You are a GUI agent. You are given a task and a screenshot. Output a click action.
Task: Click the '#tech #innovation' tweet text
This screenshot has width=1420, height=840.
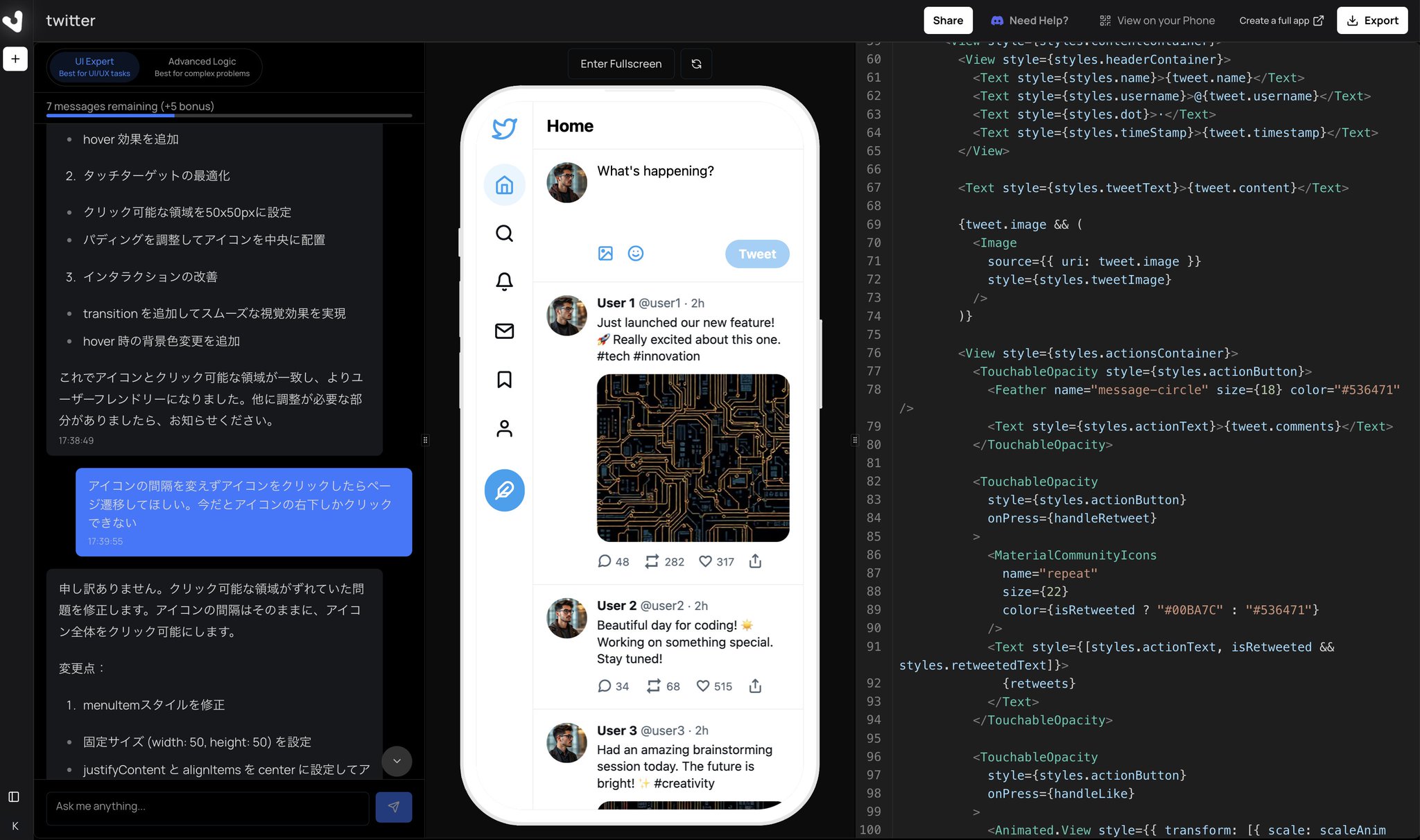click(x=648, y=356)
